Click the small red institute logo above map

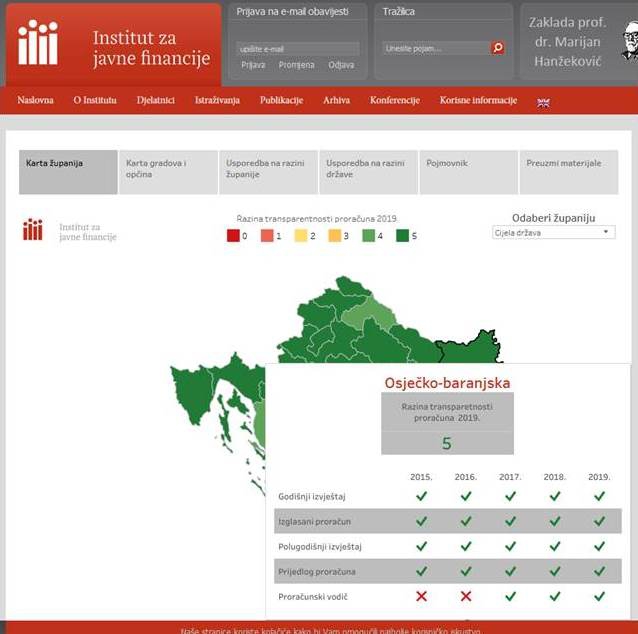pyautogui.click(x=33, y=230)
